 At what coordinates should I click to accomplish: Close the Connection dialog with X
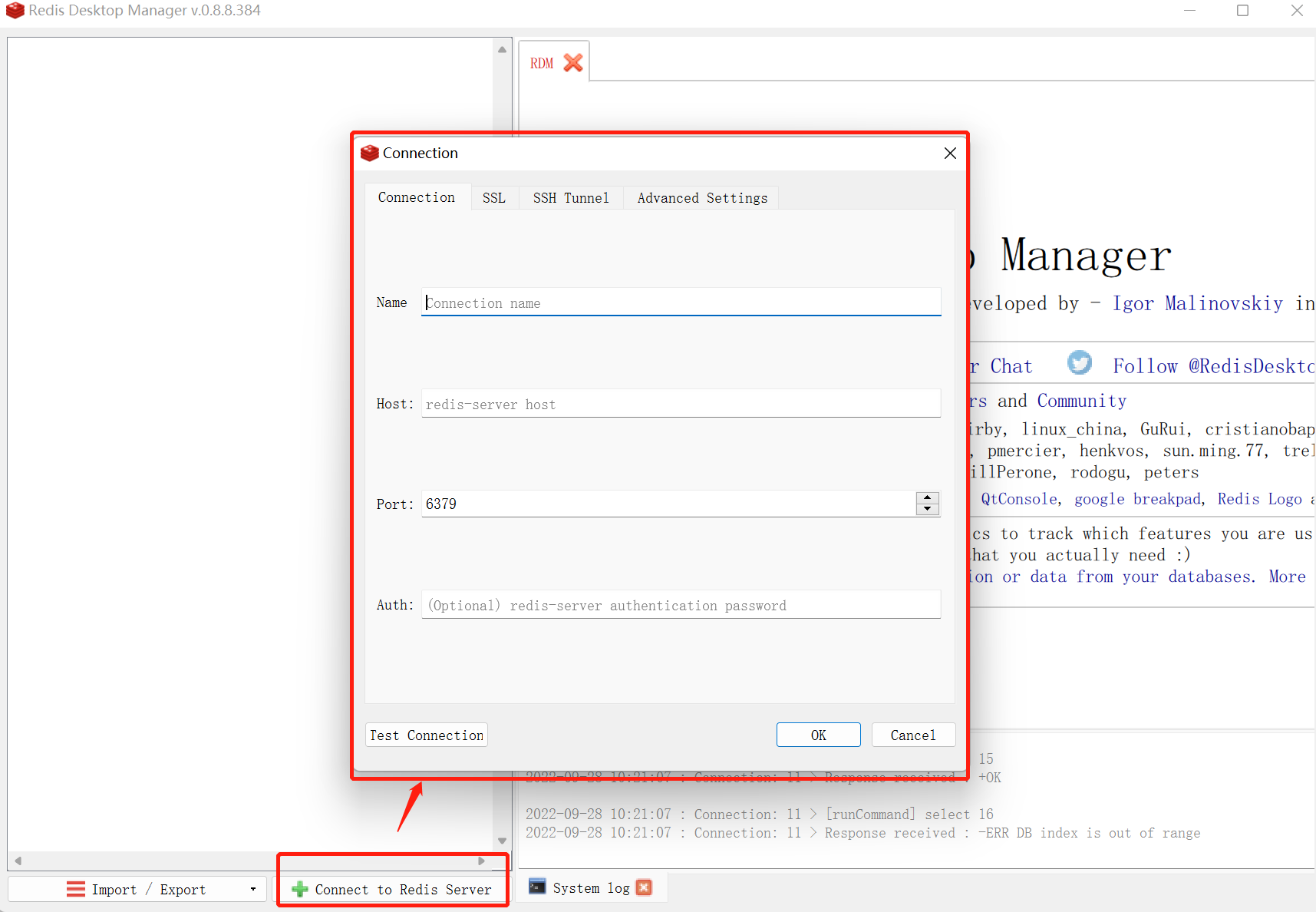pos(950,153)
